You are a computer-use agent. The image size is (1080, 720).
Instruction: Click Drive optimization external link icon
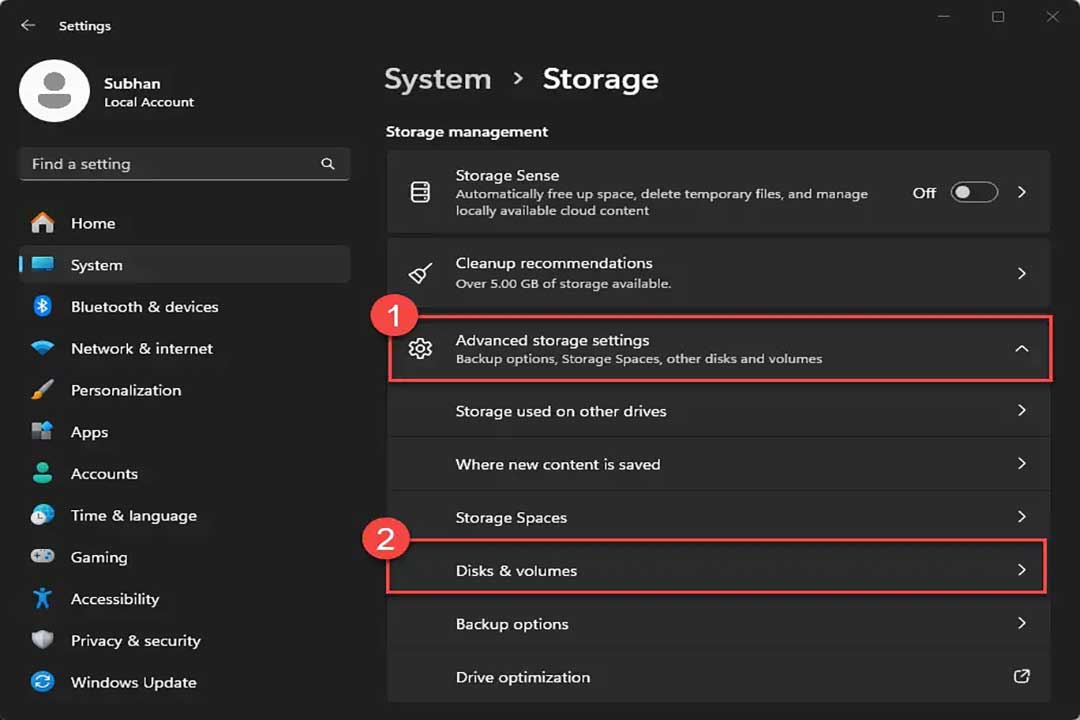[x=1022, y=677]
